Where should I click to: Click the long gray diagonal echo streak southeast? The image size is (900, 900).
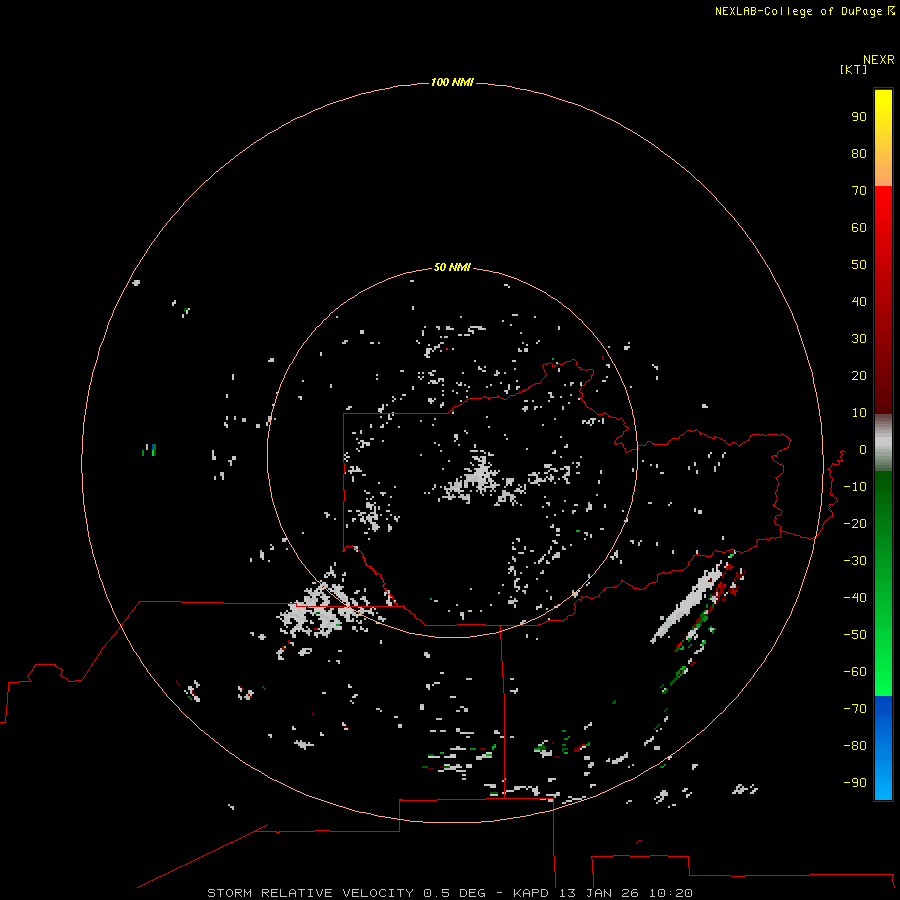[x=686, y=603]
